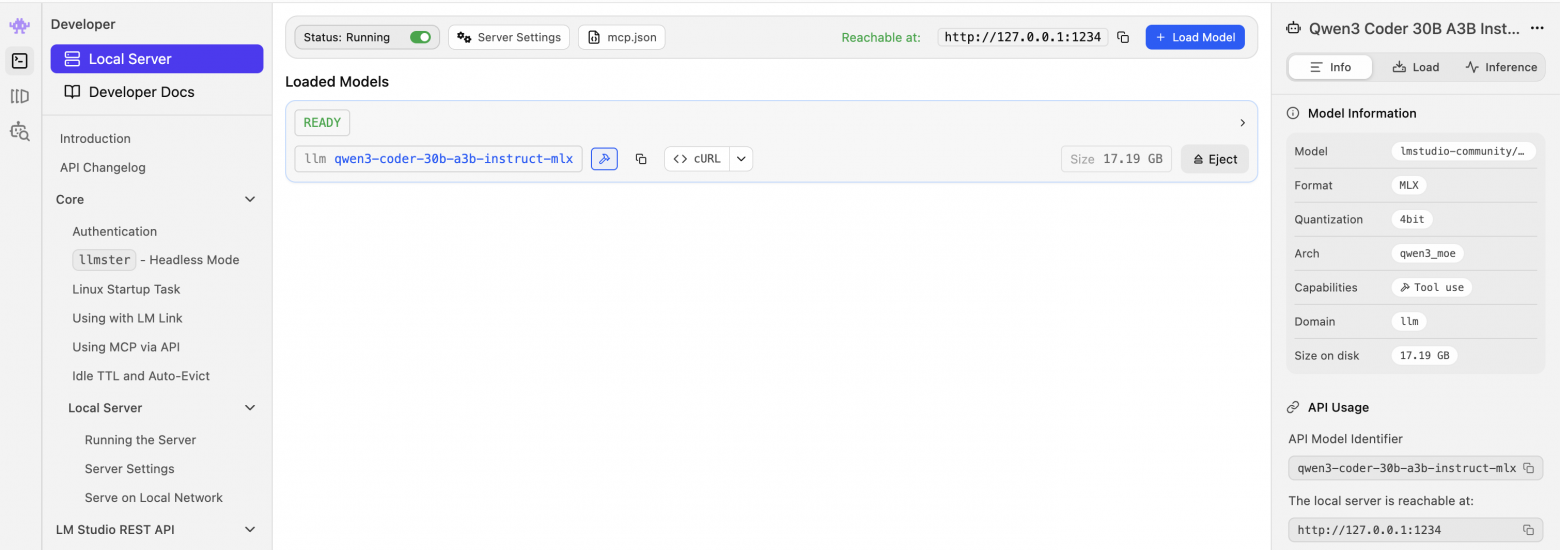Open Using with LM Link docs page
Viewport: 1560px width, 550px height.
click(x=127, y=318)
